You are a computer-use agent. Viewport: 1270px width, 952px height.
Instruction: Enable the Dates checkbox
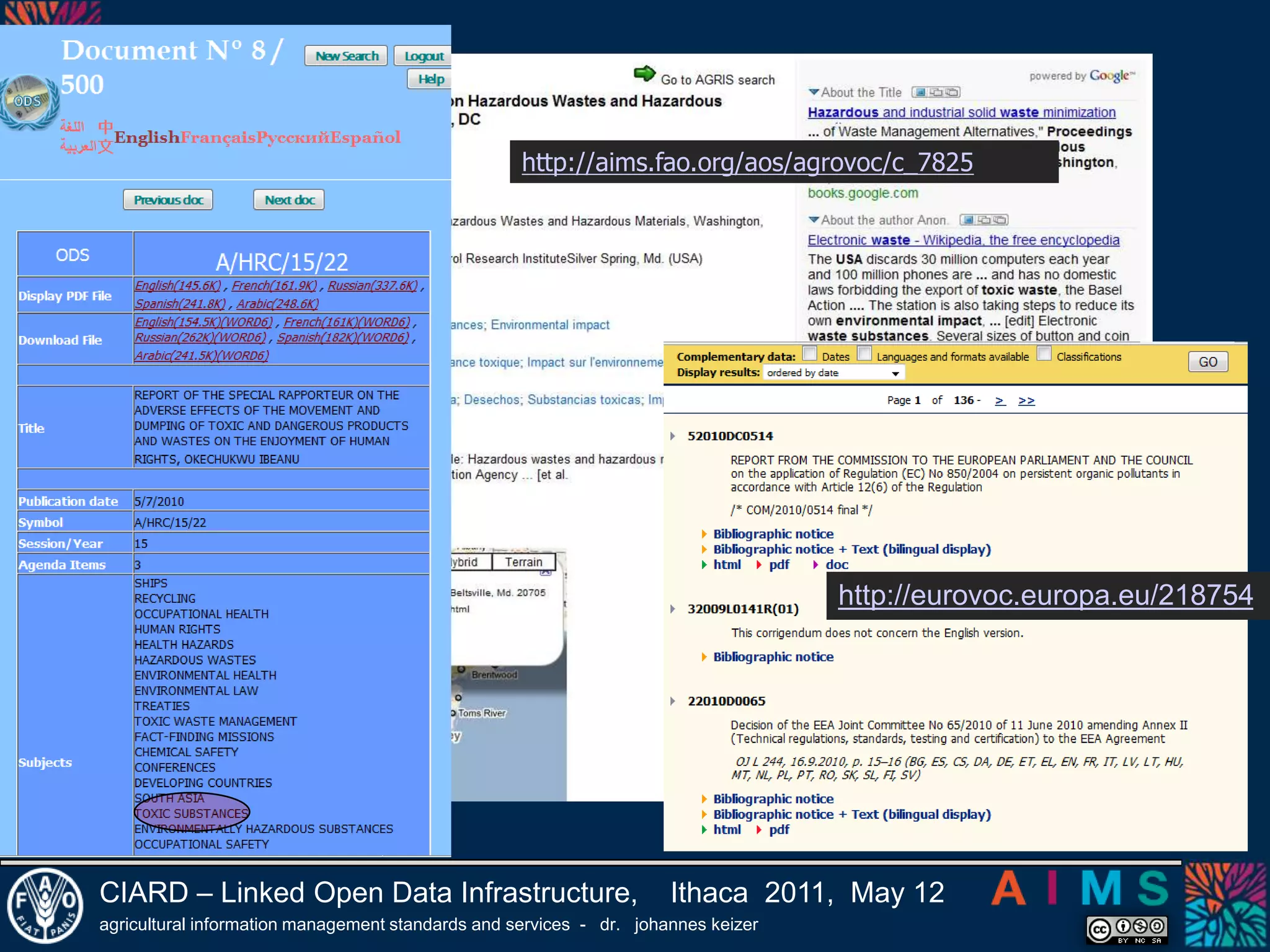click(x=810, y=353)
